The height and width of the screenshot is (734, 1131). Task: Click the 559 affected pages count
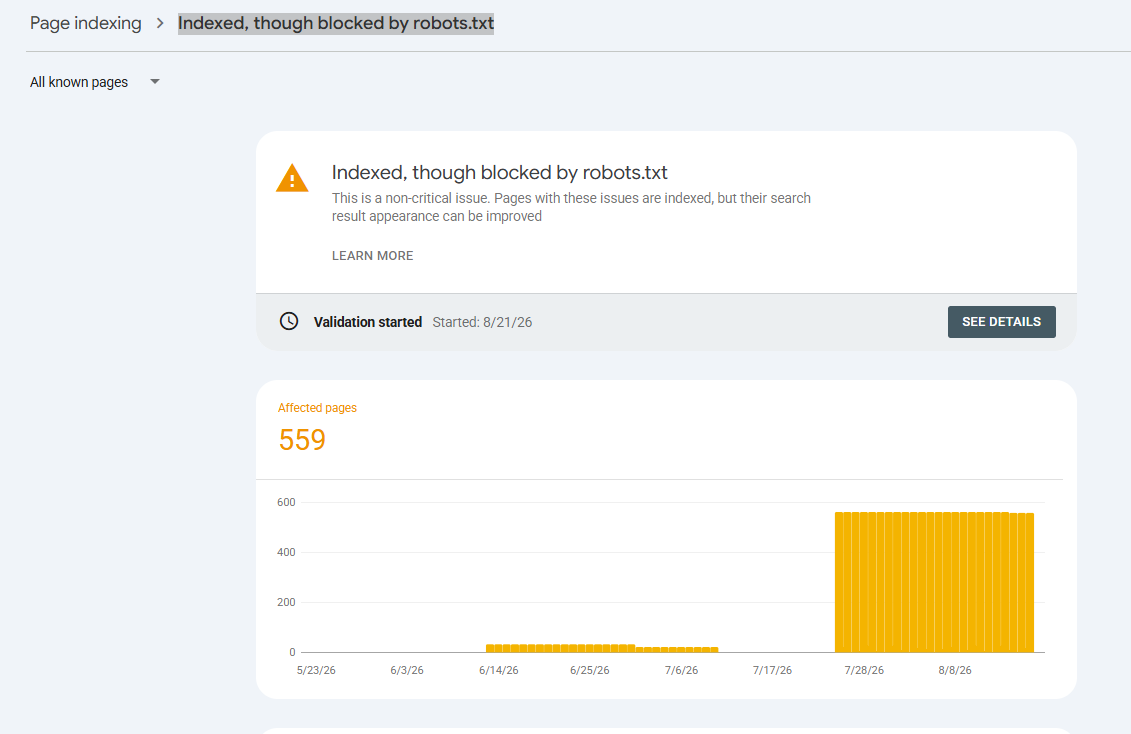point(302,440)
